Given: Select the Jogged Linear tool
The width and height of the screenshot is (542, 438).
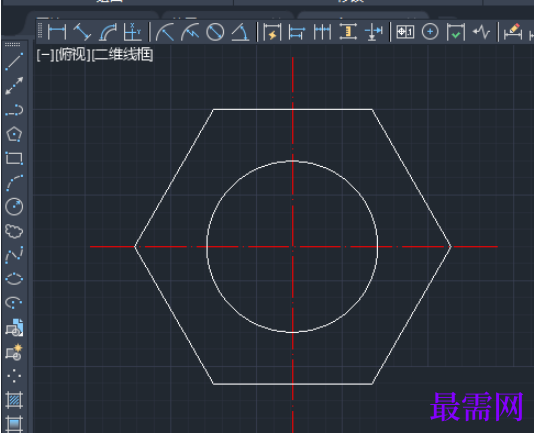Looking at the screenshot, I should click(x=481, y=32).
